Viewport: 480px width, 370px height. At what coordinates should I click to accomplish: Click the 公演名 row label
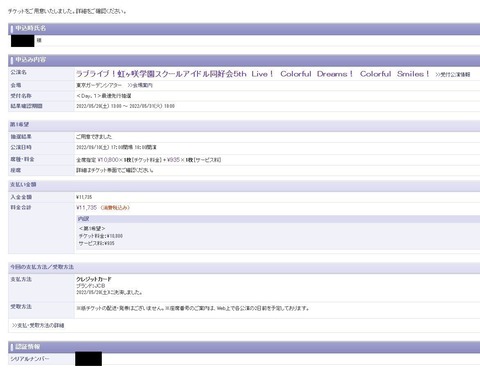pos(18,72)
